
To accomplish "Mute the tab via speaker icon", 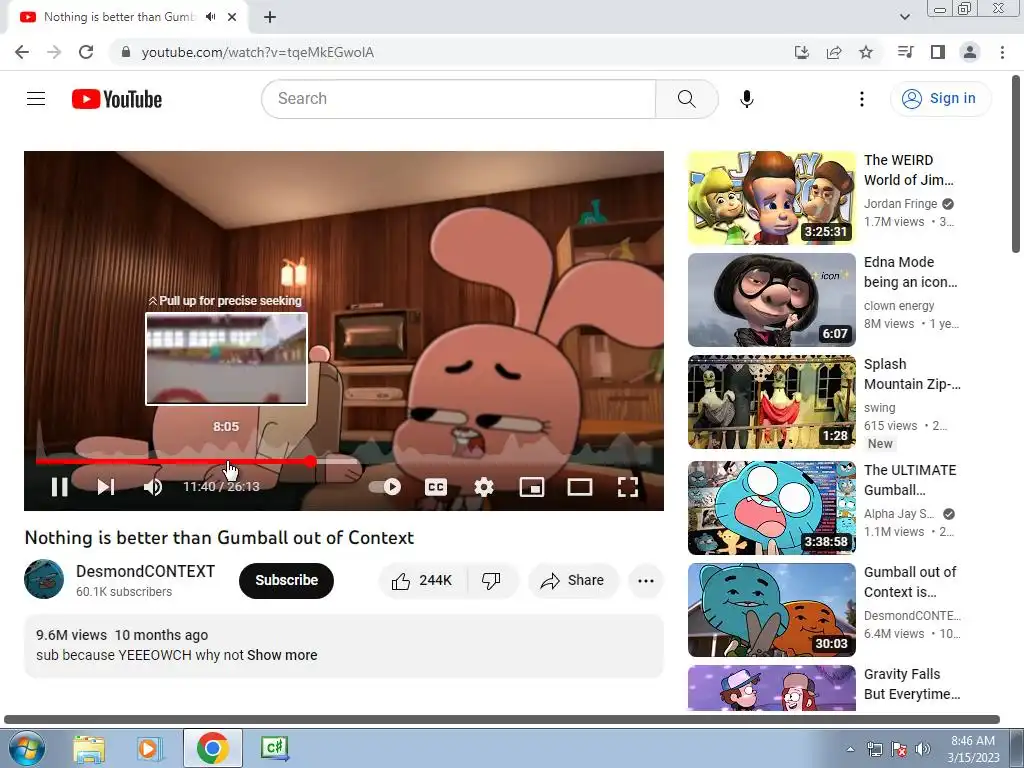I will (x=210, y=17).
